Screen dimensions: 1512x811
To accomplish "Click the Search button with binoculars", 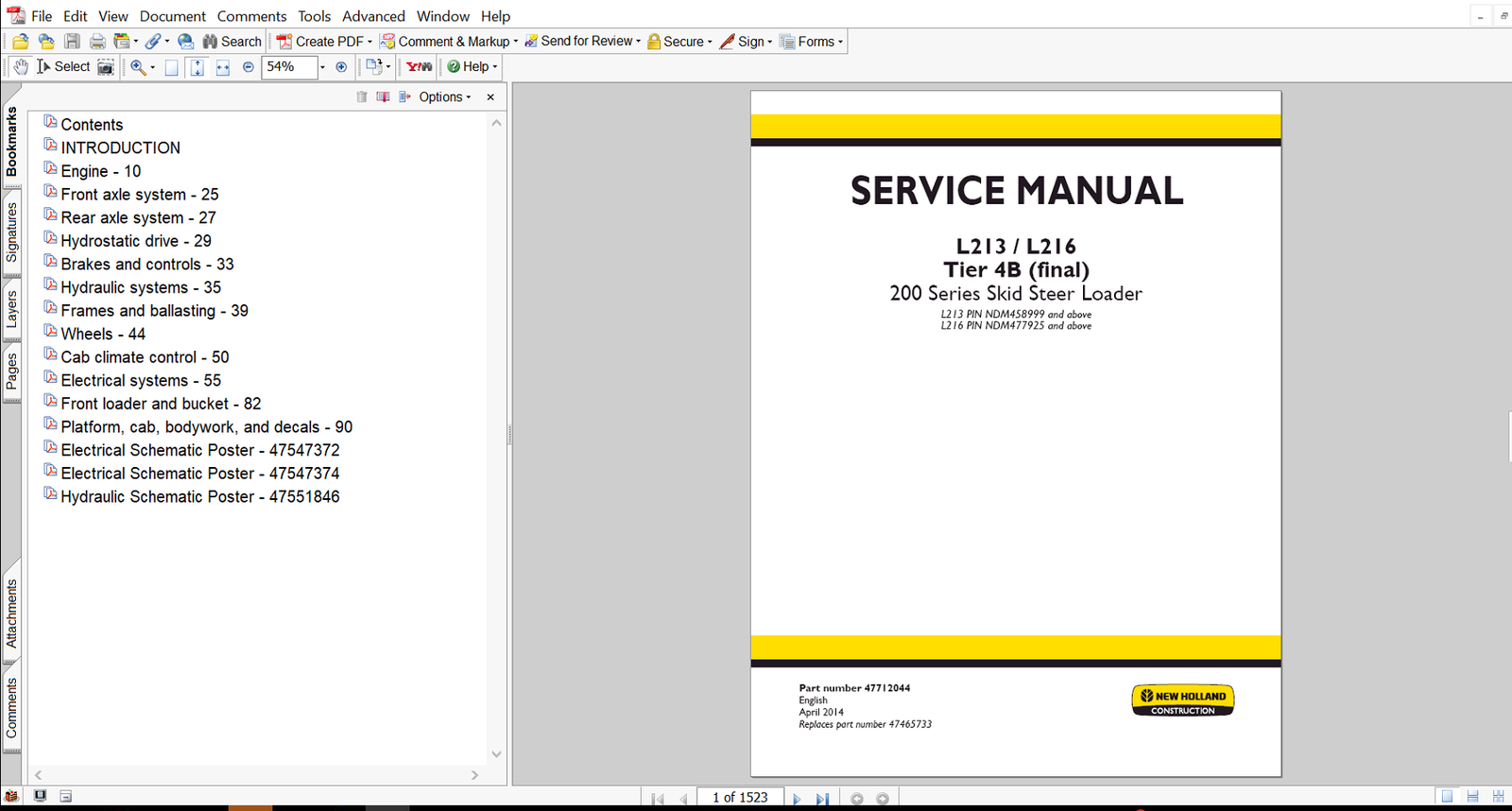I will pos(232,42).
